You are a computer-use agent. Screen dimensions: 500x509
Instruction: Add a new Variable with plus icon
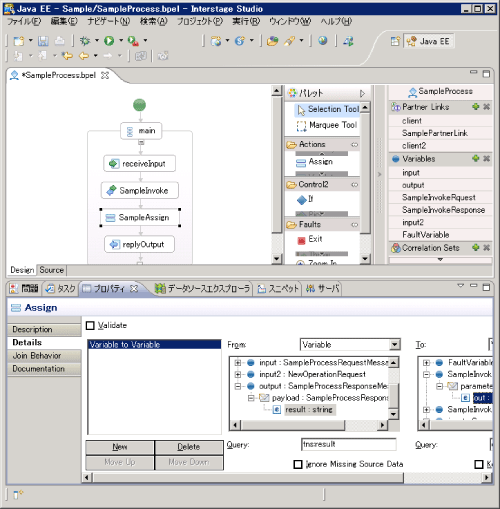(x=476, y=158)
